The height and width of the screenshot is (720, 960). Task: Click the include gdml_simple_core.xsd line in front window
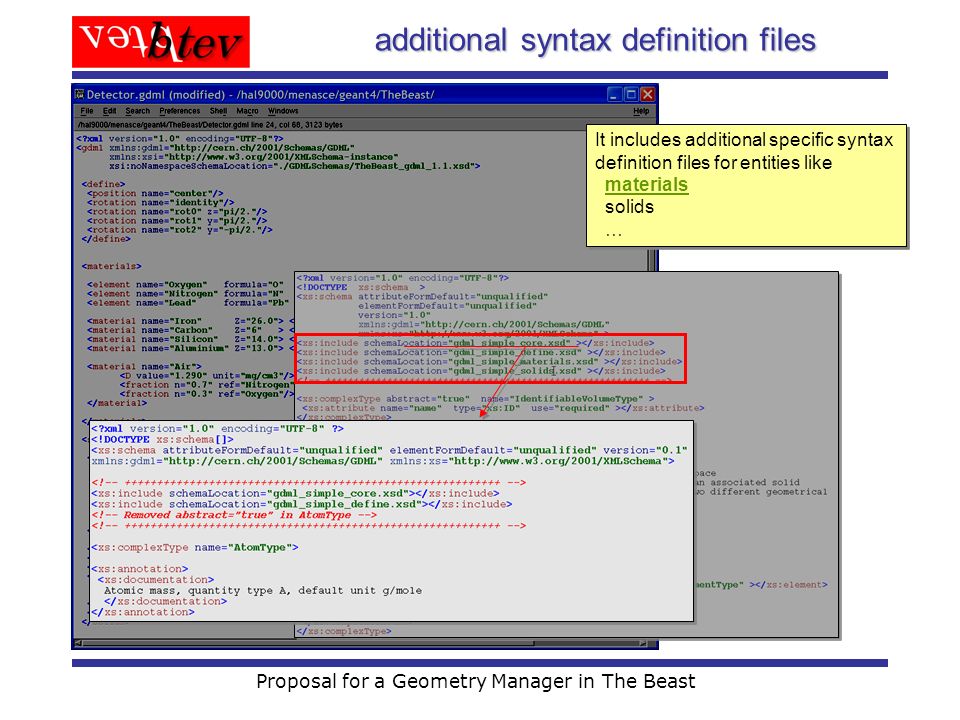point(295,493)
